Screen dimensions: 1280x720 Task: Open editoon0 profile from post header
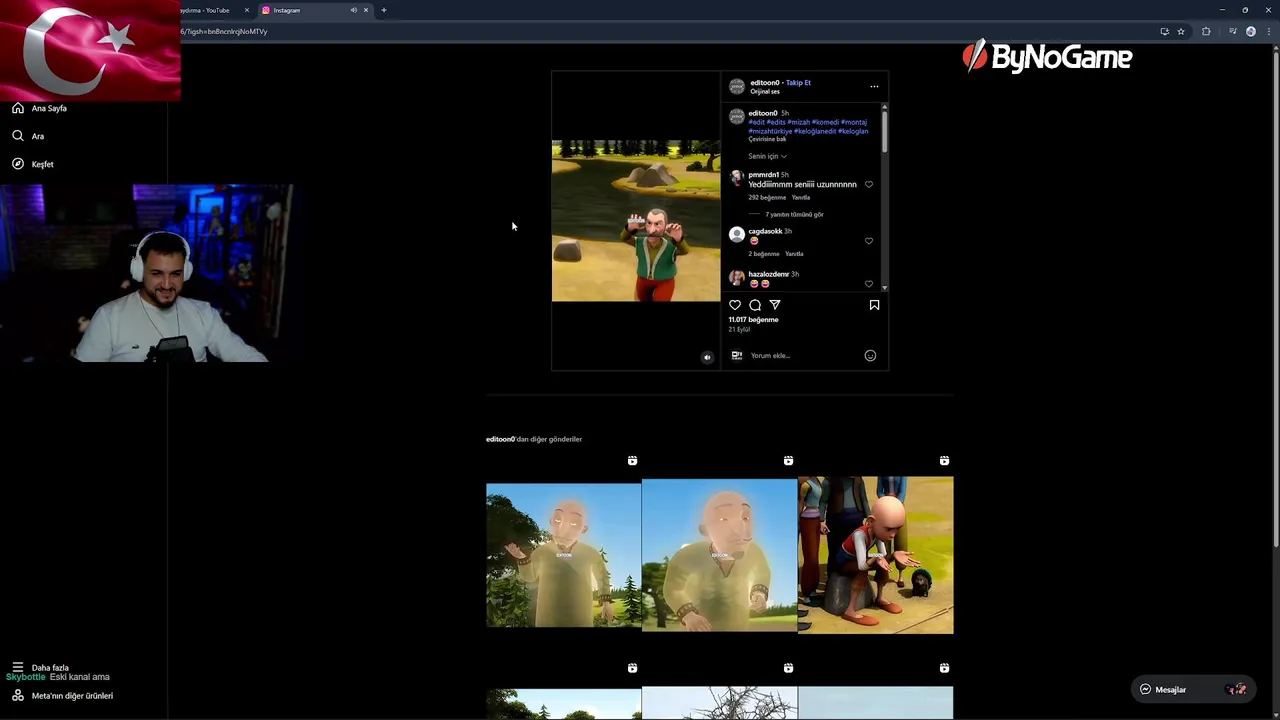[x=764, y=83]
